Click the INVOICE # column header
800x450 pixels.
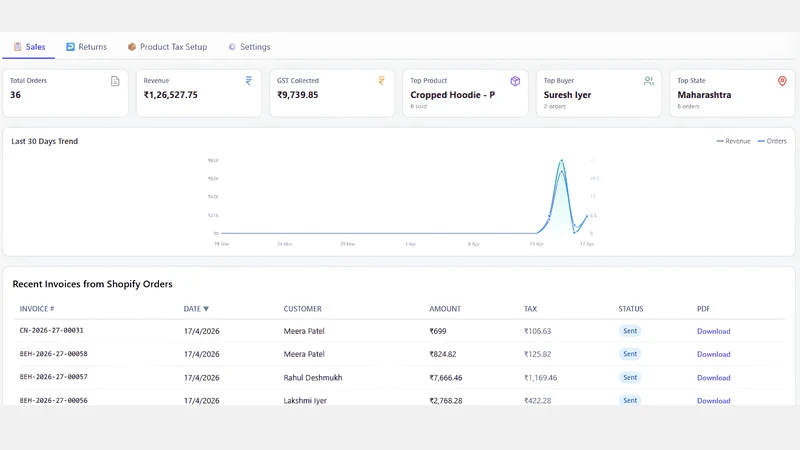(x=37, y=309)
